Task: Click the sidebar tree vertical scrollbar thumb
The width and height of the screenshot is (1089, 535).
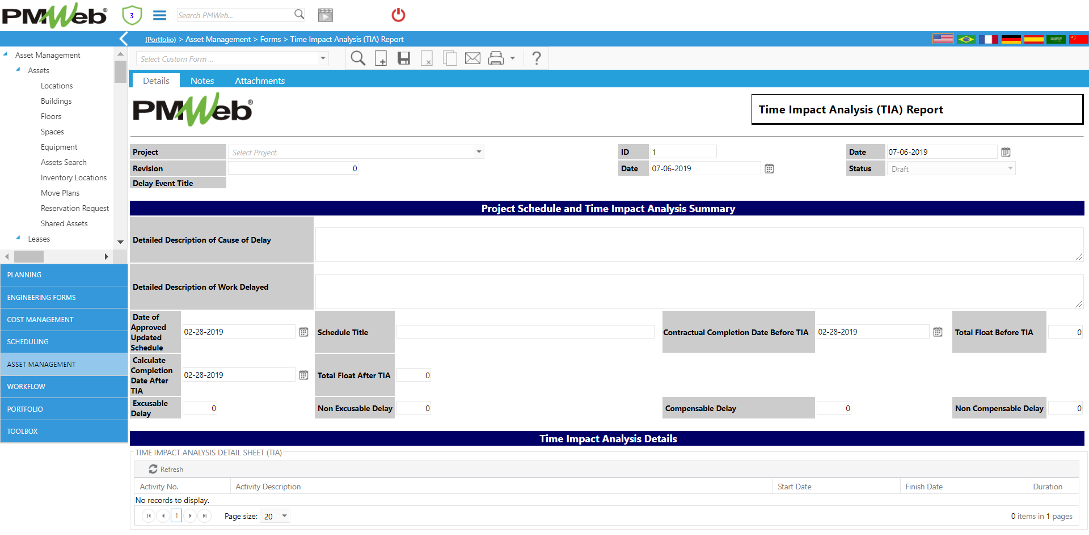Action: coord(120,72)
